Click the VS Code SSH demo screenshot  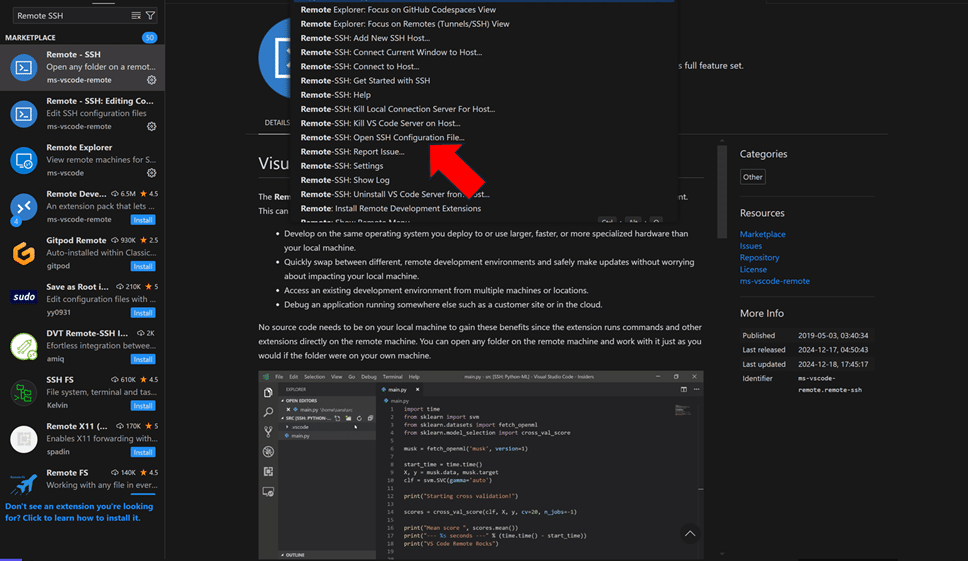(480, 465)
